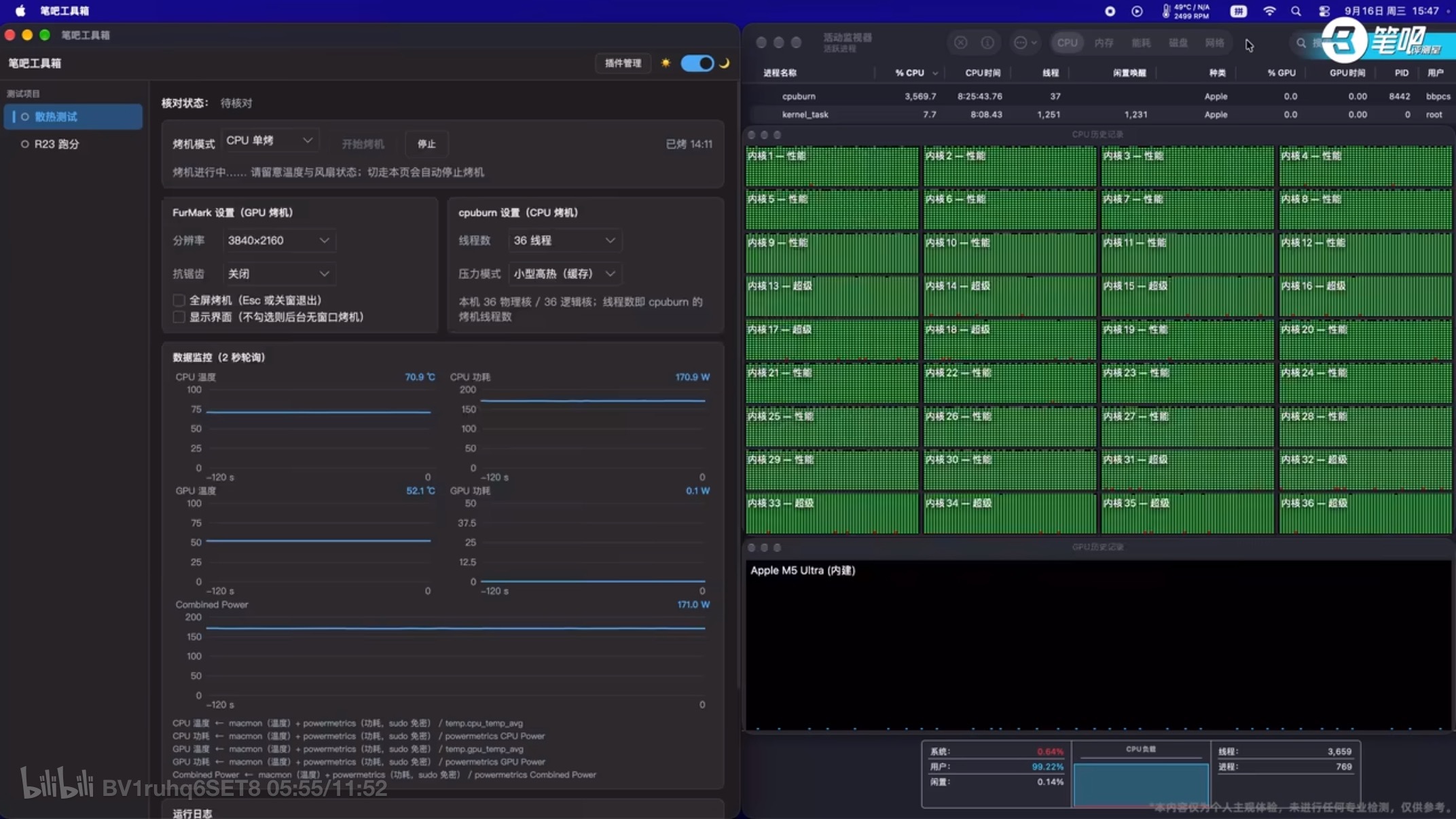Viewport: 1456px width, 819px height.
Task: Sort by the CPU时间 column header
Action: pyautogui.click(x=983, y=73)
